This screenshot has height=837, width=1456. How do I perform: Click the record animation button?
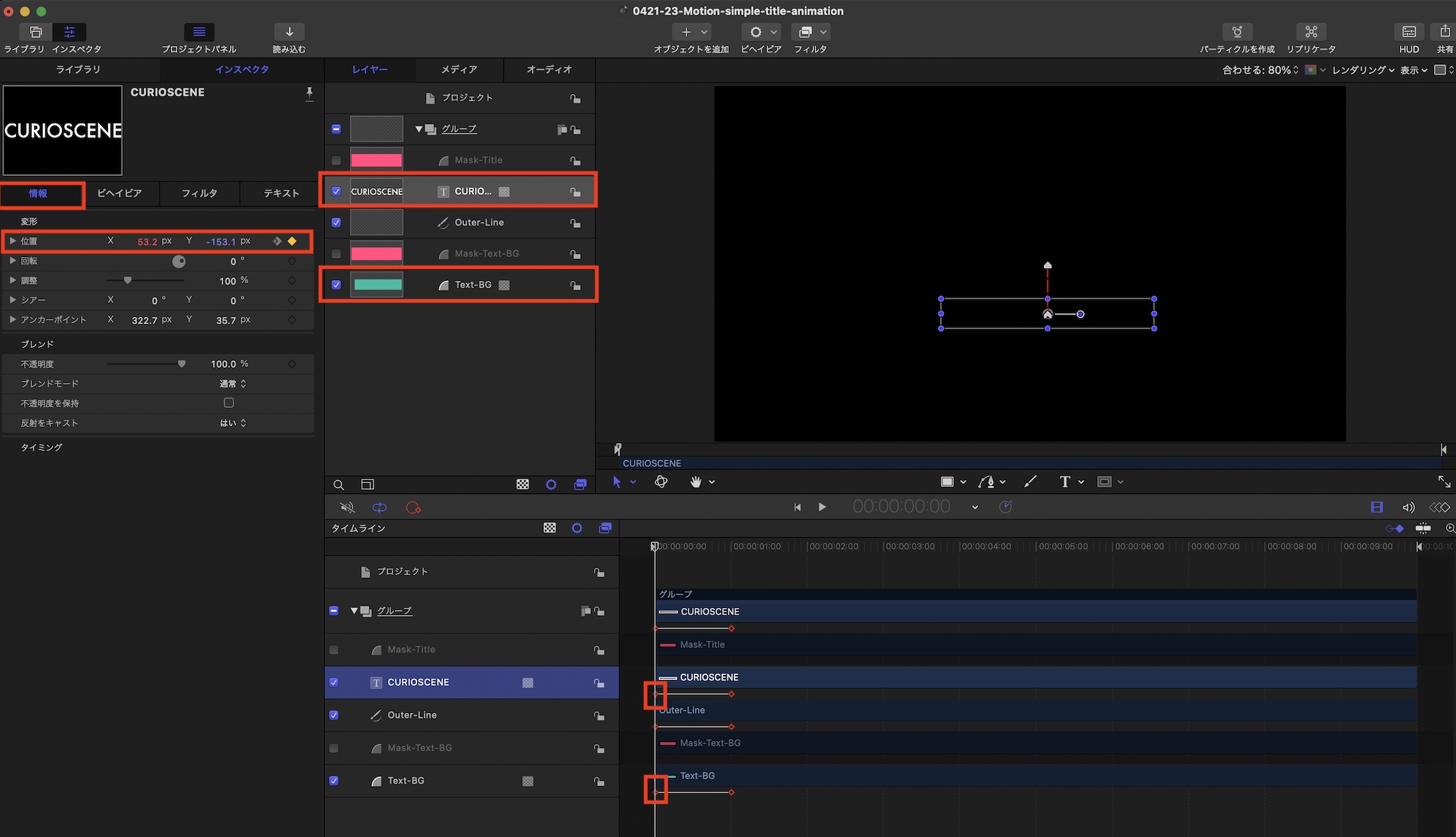tap(414, 508)
